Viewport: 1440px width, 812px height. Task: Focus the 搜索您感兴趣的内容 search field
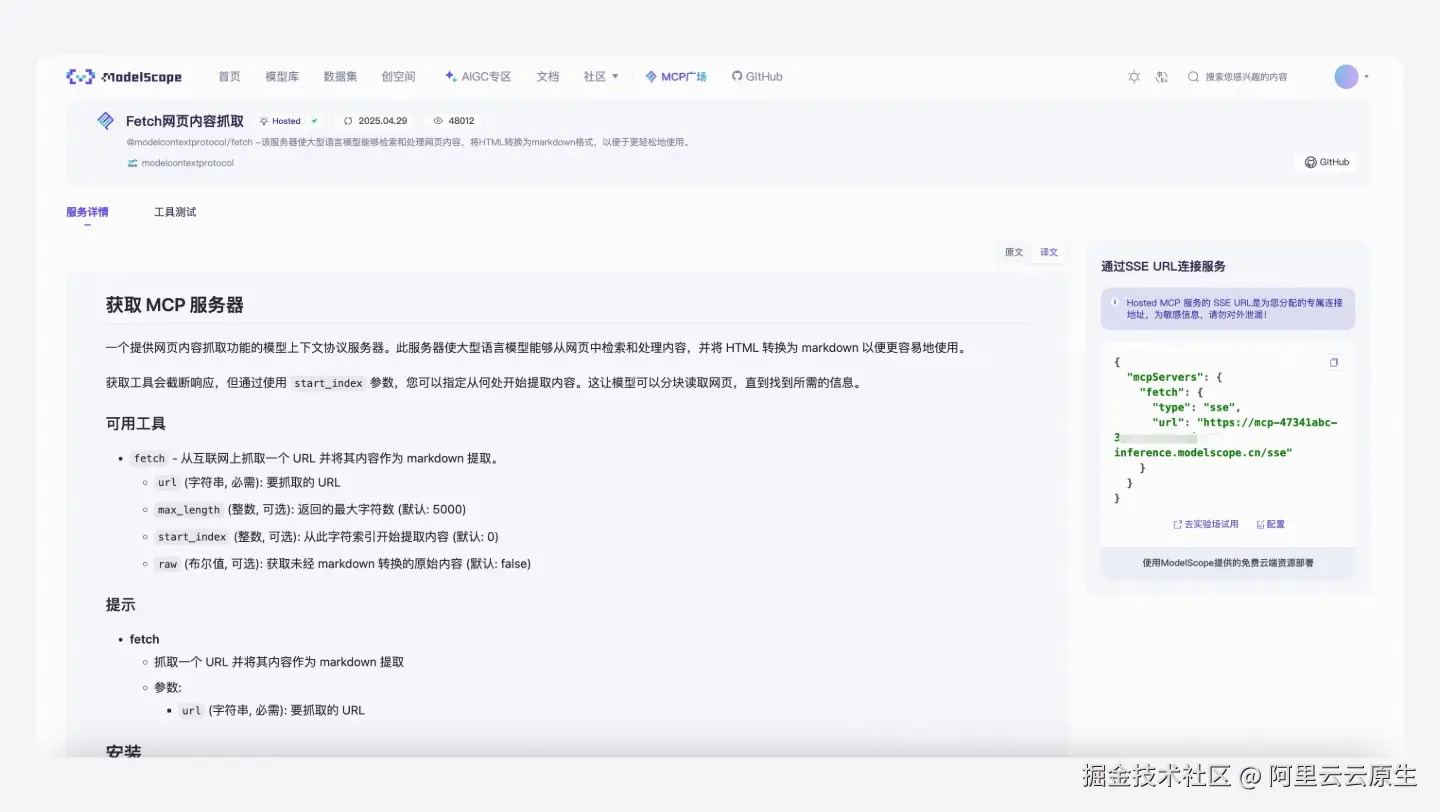click(1246, 76)
